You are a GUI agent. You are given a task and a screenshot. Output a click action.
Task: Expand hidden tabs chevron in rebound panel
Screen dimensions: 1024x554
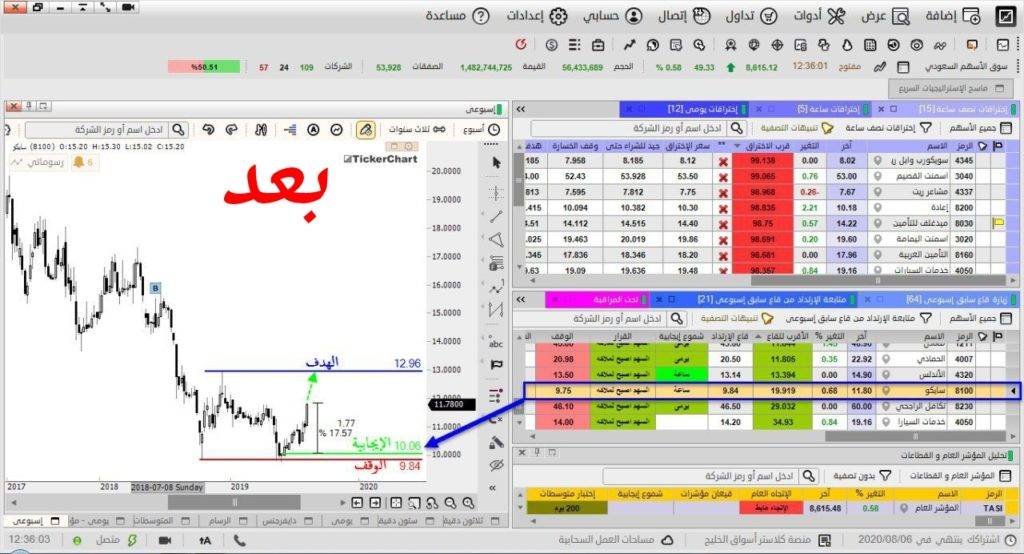pos(521,299)
